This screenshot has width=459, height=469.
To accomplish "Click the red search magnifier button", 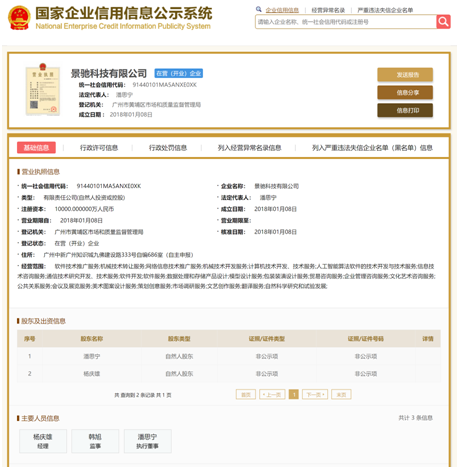I will tap(443, 22).
